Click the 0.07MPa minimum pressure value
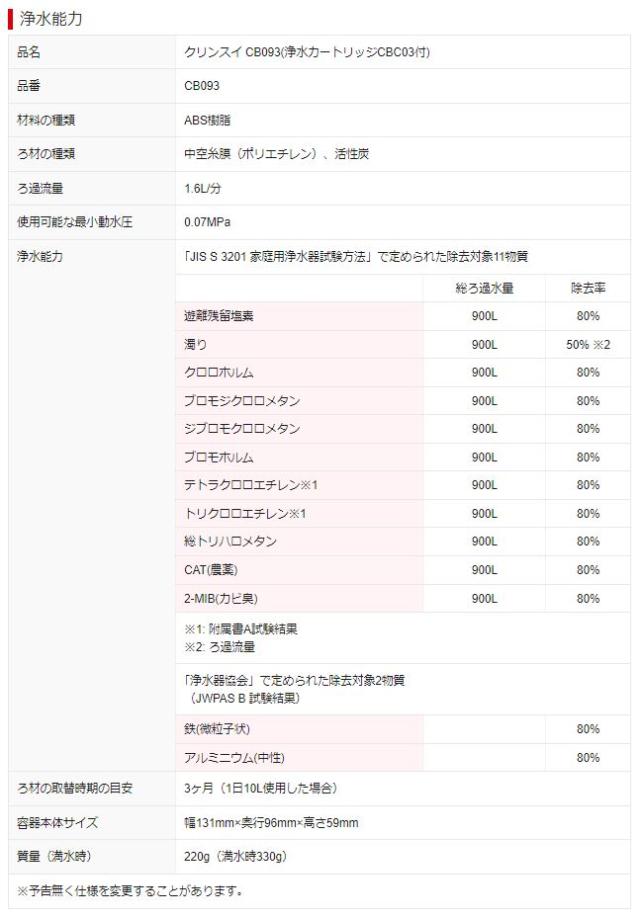The height and width of the screenshot is (919, 640). tap(208, 222)
